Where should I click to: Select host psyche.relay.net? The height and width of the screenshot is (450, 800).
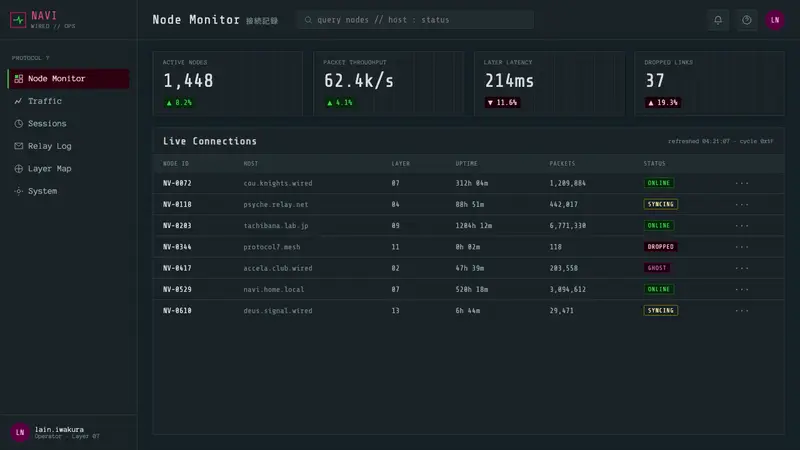pos(276,205)
